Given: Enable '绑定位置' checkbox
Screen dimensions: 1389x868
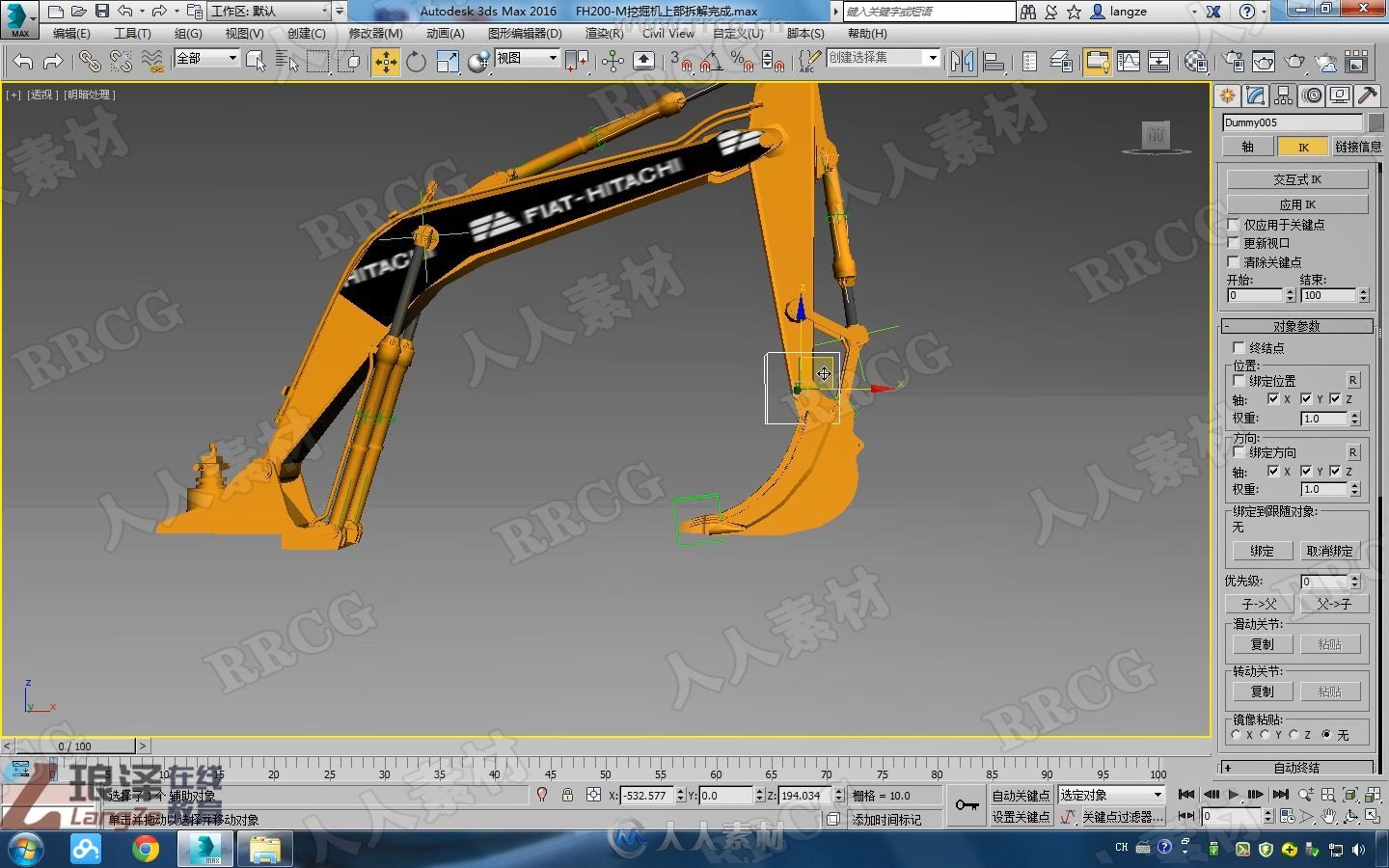Looking at the screenshot, I should [1239, 381].
